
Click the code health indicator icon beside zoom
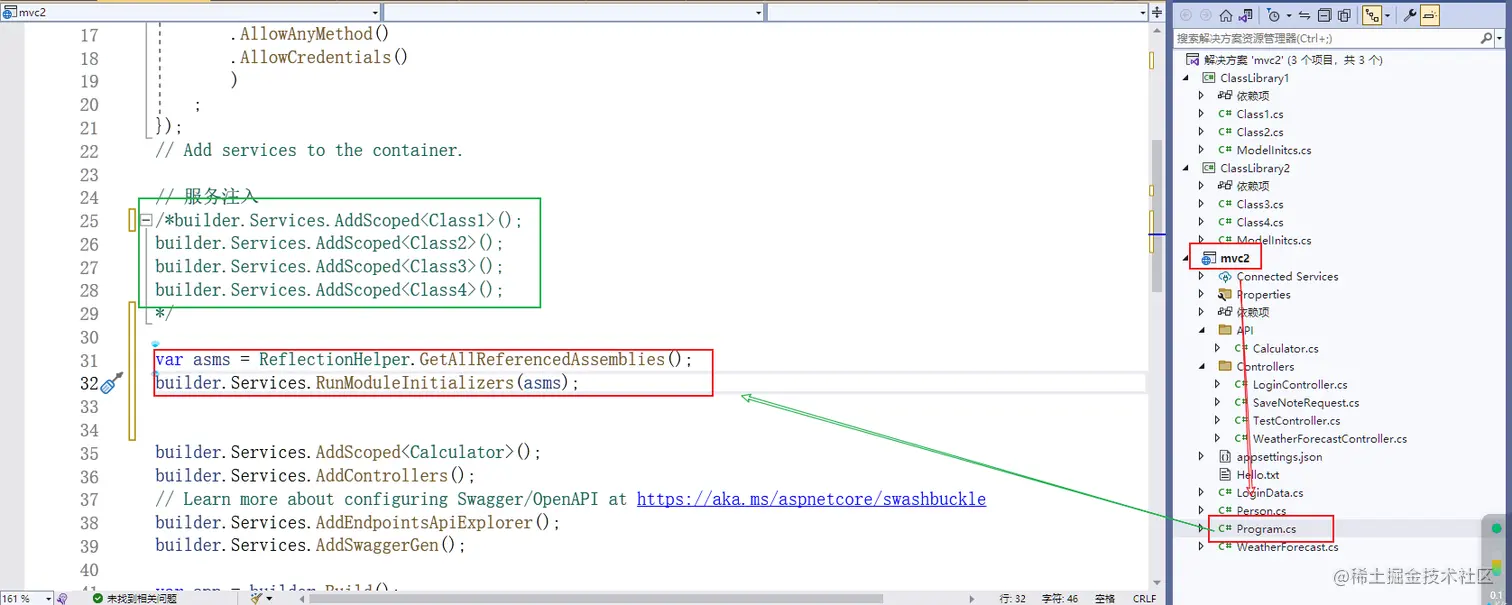[x=61, y=598]
